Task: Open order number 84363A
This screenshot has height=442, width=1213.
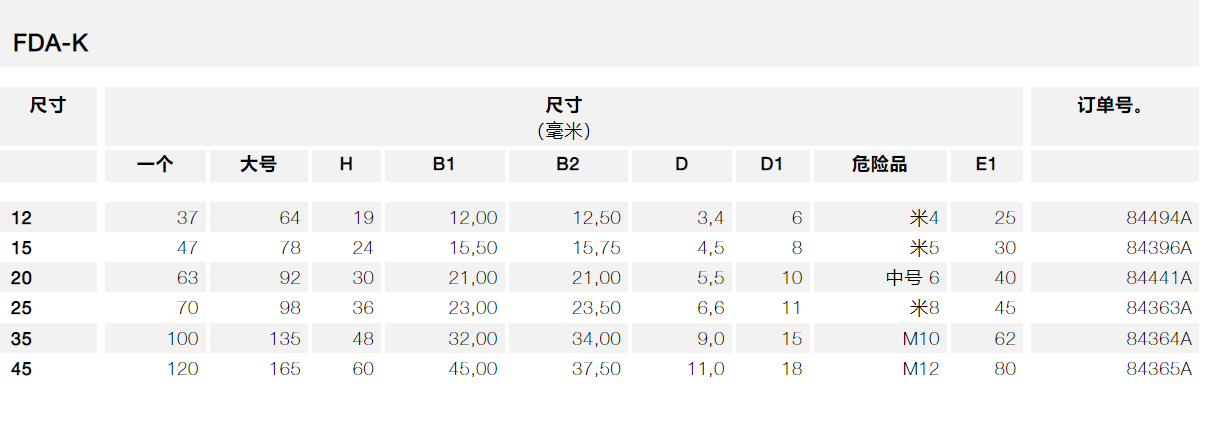Action: pyautogui.click(x=1159, y=308)
